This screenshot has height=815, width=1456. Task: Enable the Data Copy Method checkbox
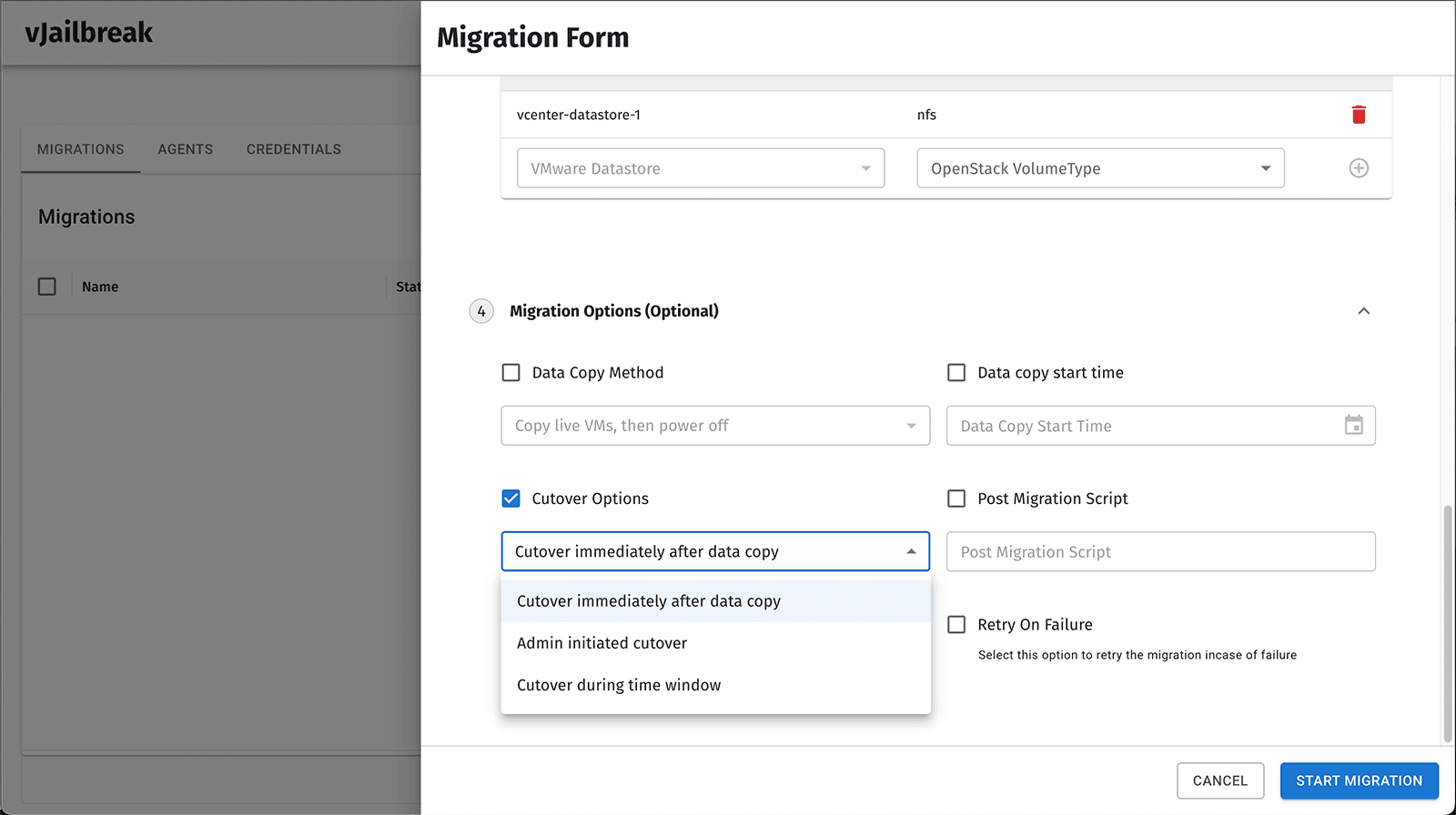pyautogui.click(x=511, y=373)
